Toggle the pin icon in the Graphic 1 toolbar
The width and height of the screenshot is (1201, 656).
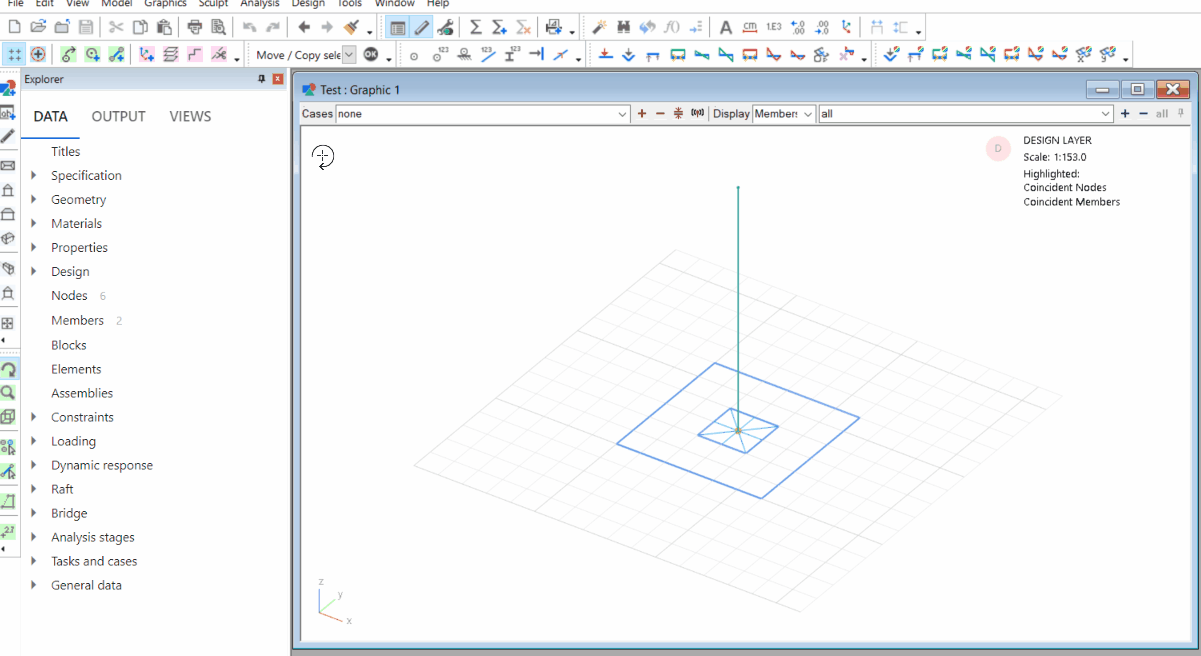pos(1181,113)
